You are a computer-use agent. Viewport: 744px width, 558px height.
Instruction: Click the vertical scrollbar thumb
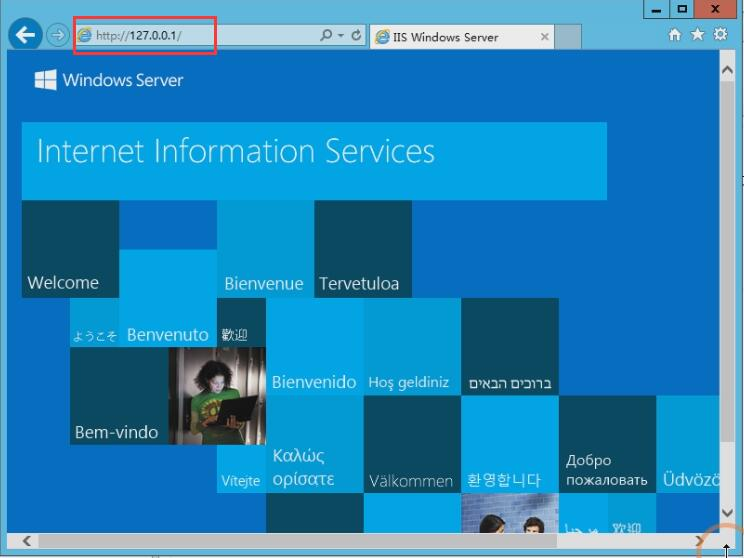click(x=727, y=261)
